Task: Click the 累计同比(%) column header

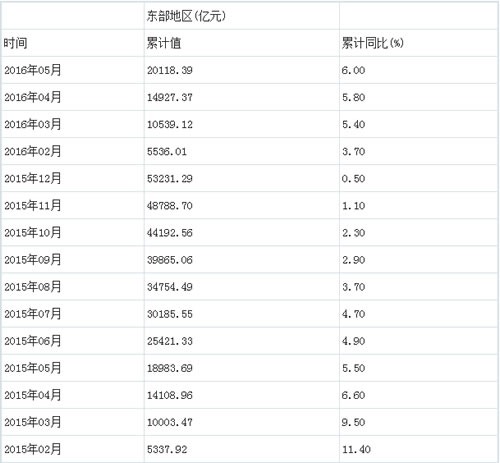Action: click(372, 43)
